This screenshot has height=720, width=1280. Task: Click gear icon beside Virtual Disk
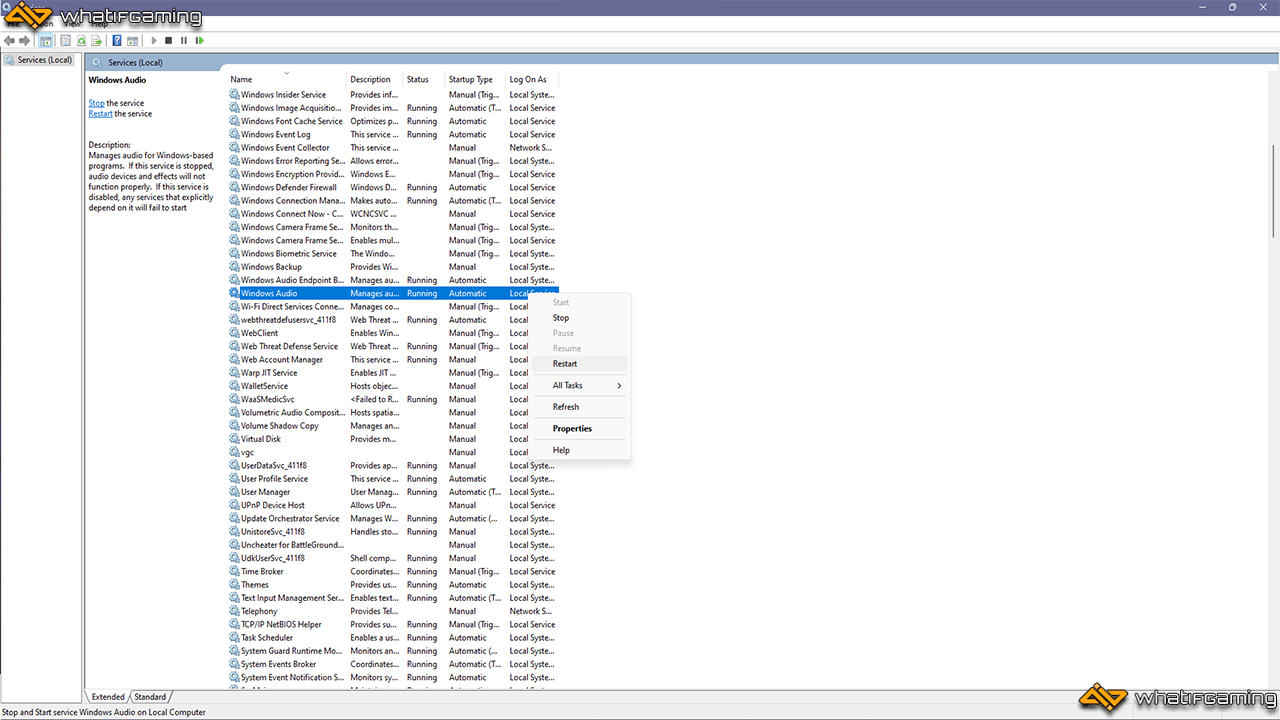(x=235, y=439)
